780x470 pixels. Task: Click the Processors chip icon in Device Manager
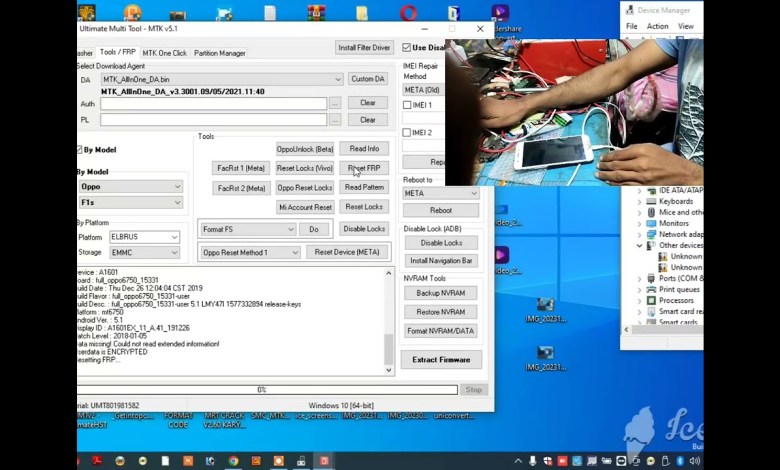click(651, 300)
